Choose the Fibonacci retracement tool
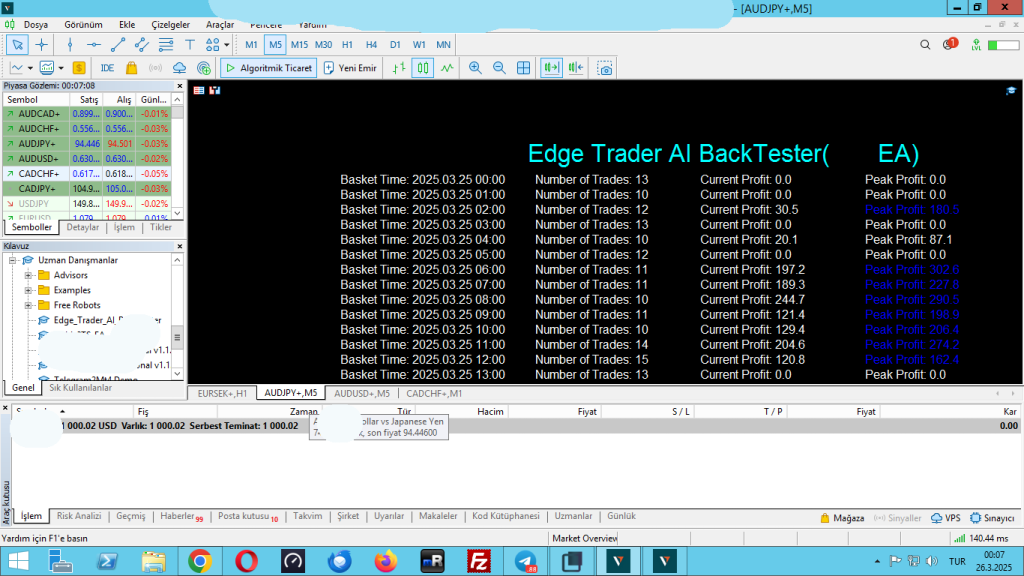 pos(166,45)
